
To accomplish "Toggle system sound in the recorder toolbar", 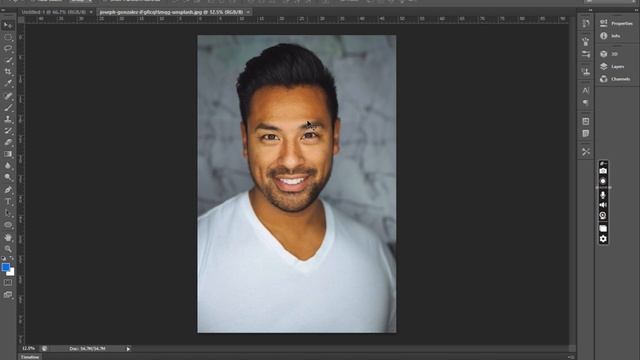I will 603,205.
